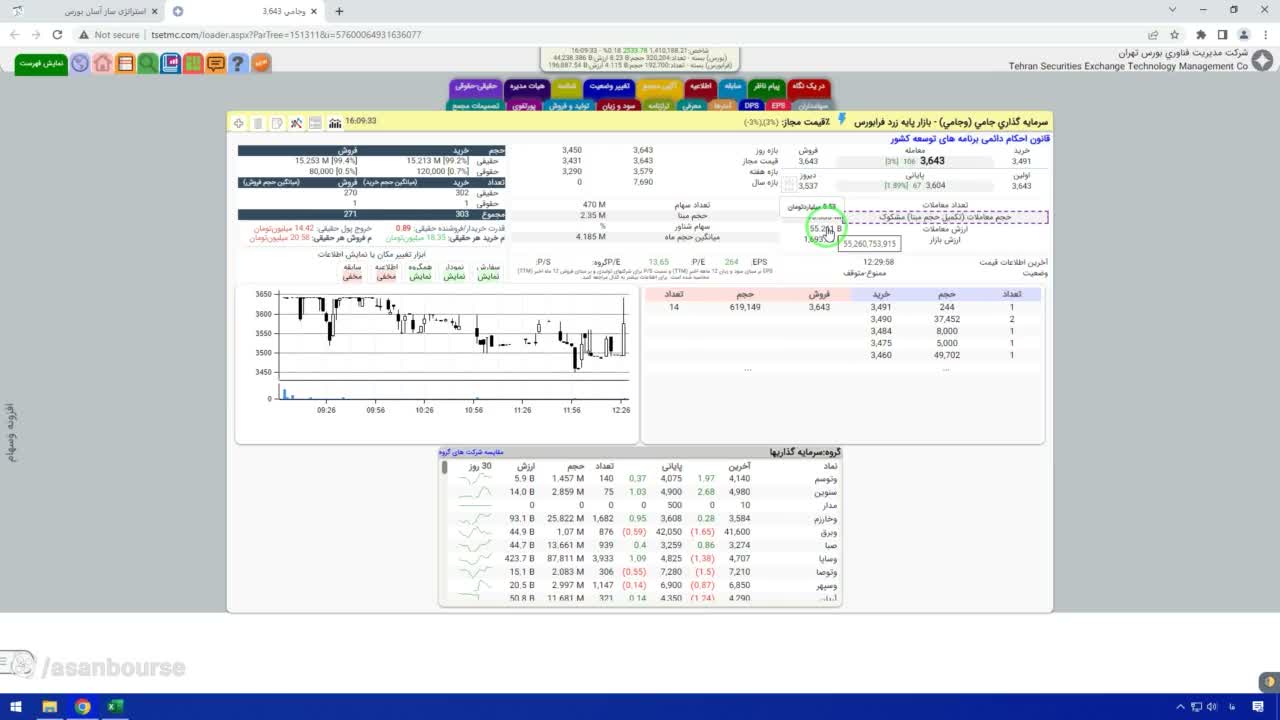This screenshot has height=720, width=1280.
Task: Open the orange table list icon
Action: (125, 63)
